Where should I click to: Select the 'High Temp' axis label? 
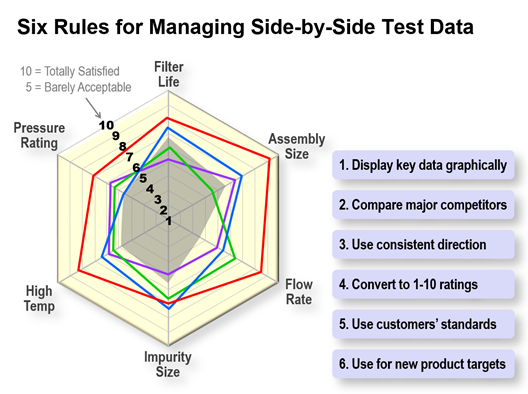39,298
